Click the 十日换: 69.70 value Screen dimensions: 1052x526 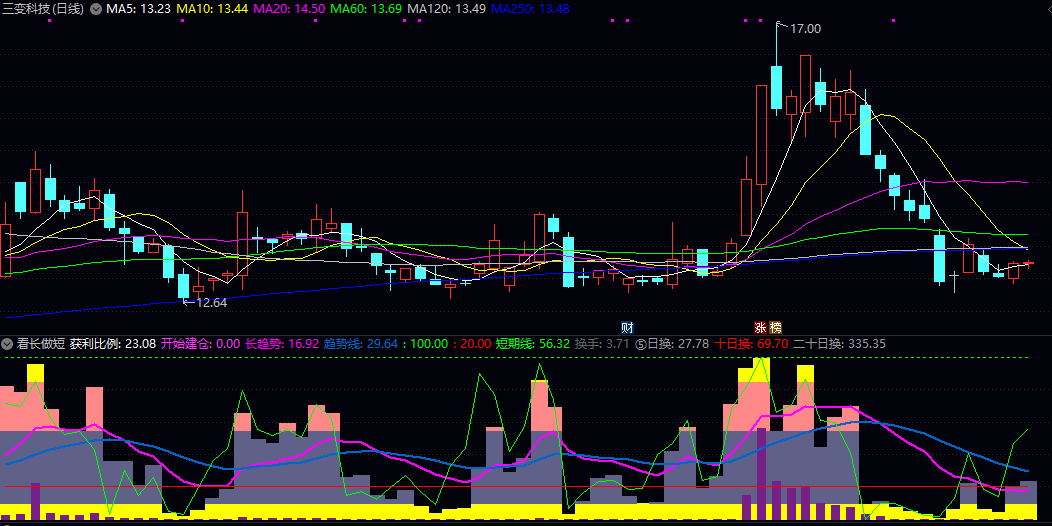point(751,344)
